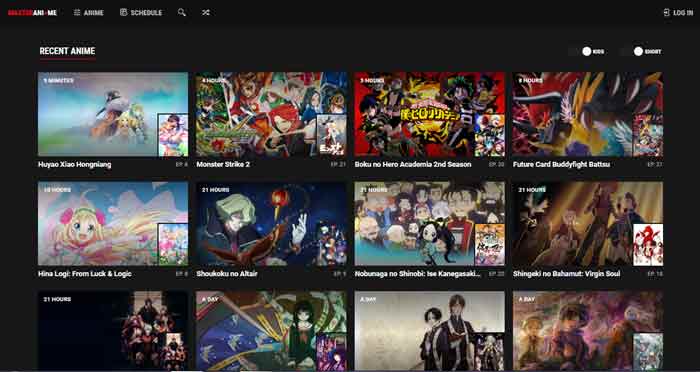Click the Nobunaga no Shinobi: Ise Kanegasaki title
This screenshot has width=700, height=372.
(417, 274)
